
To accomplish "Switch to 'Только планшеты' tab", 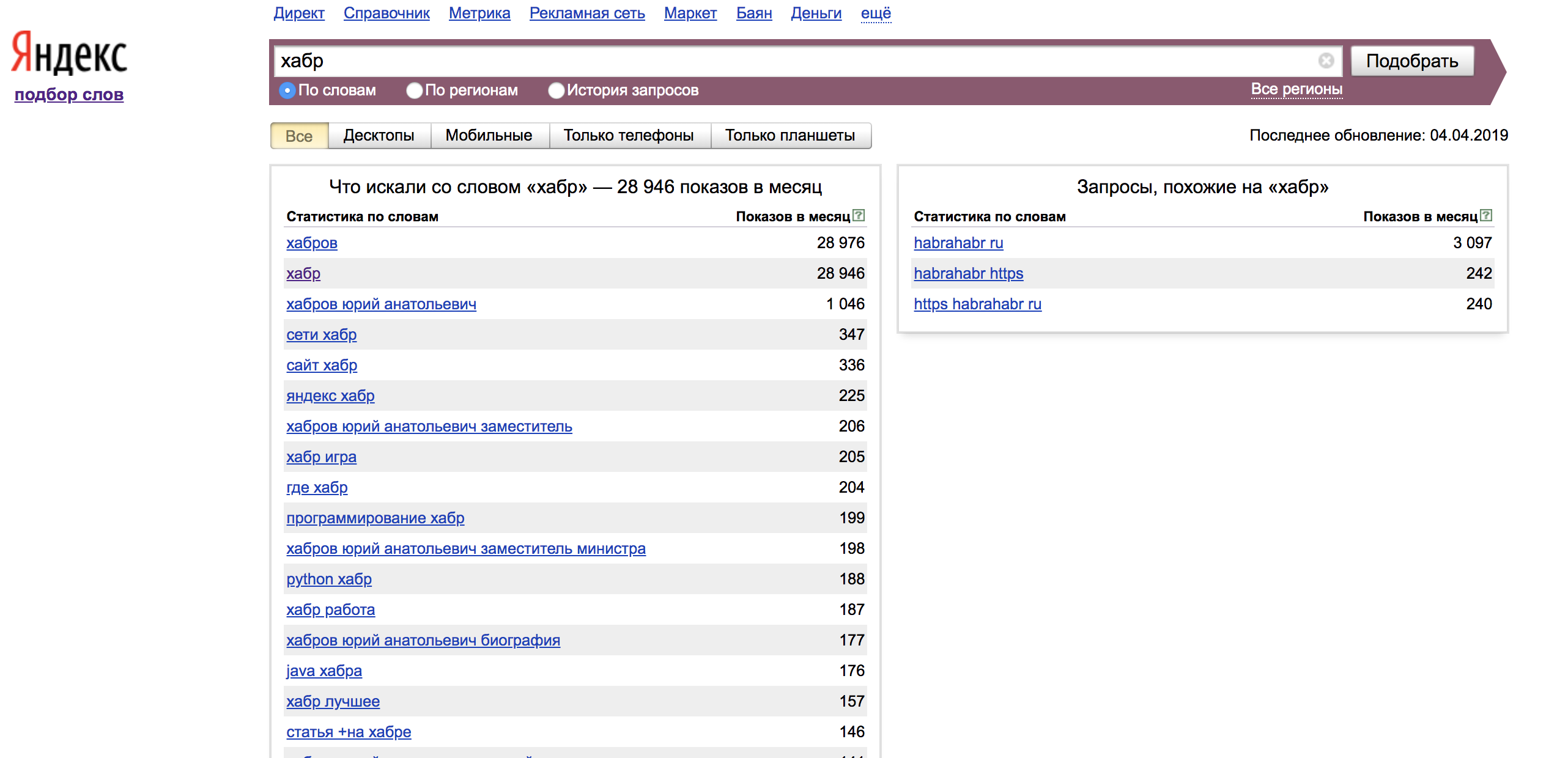I will (x=790, y=136).
